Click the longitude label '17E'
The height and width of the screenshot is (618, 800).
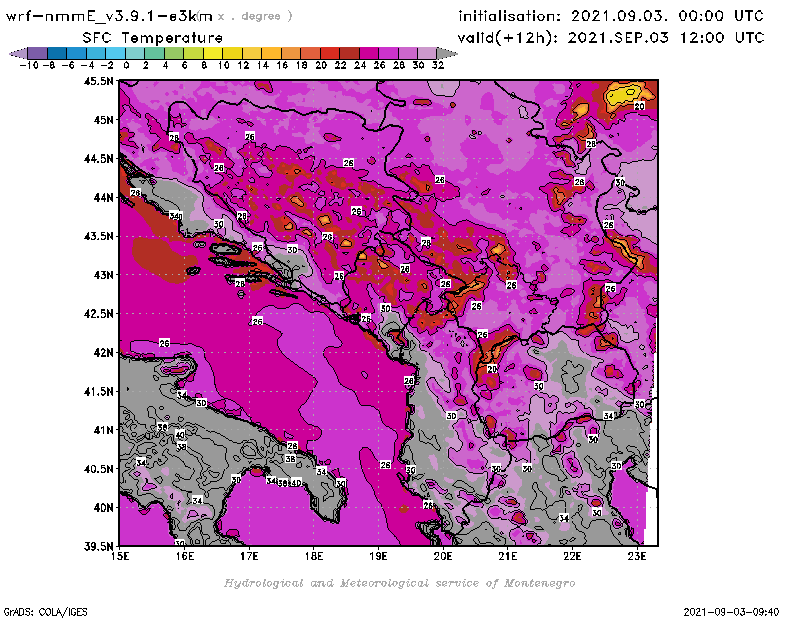[x=249, y=556]
